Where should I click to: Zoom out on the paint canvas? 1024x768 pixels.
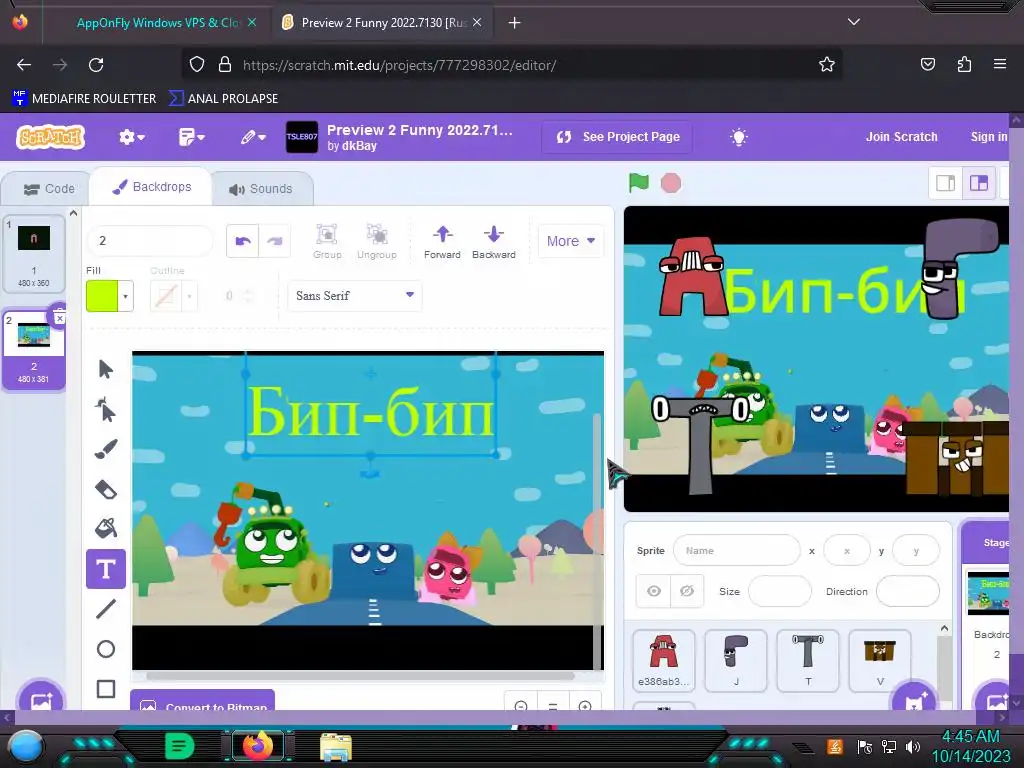(x=521, y=707)
